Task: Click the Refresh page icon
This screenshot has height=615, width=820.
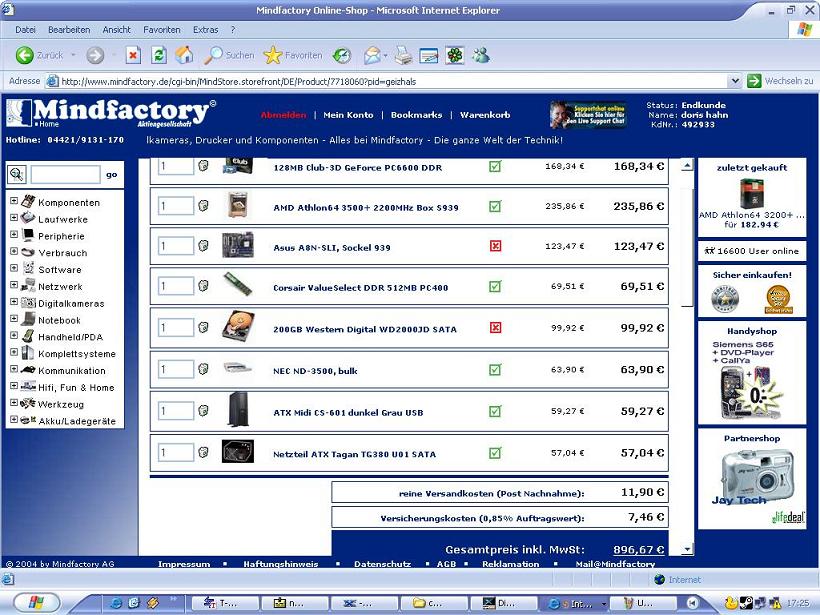Action: tap(159, 55)
